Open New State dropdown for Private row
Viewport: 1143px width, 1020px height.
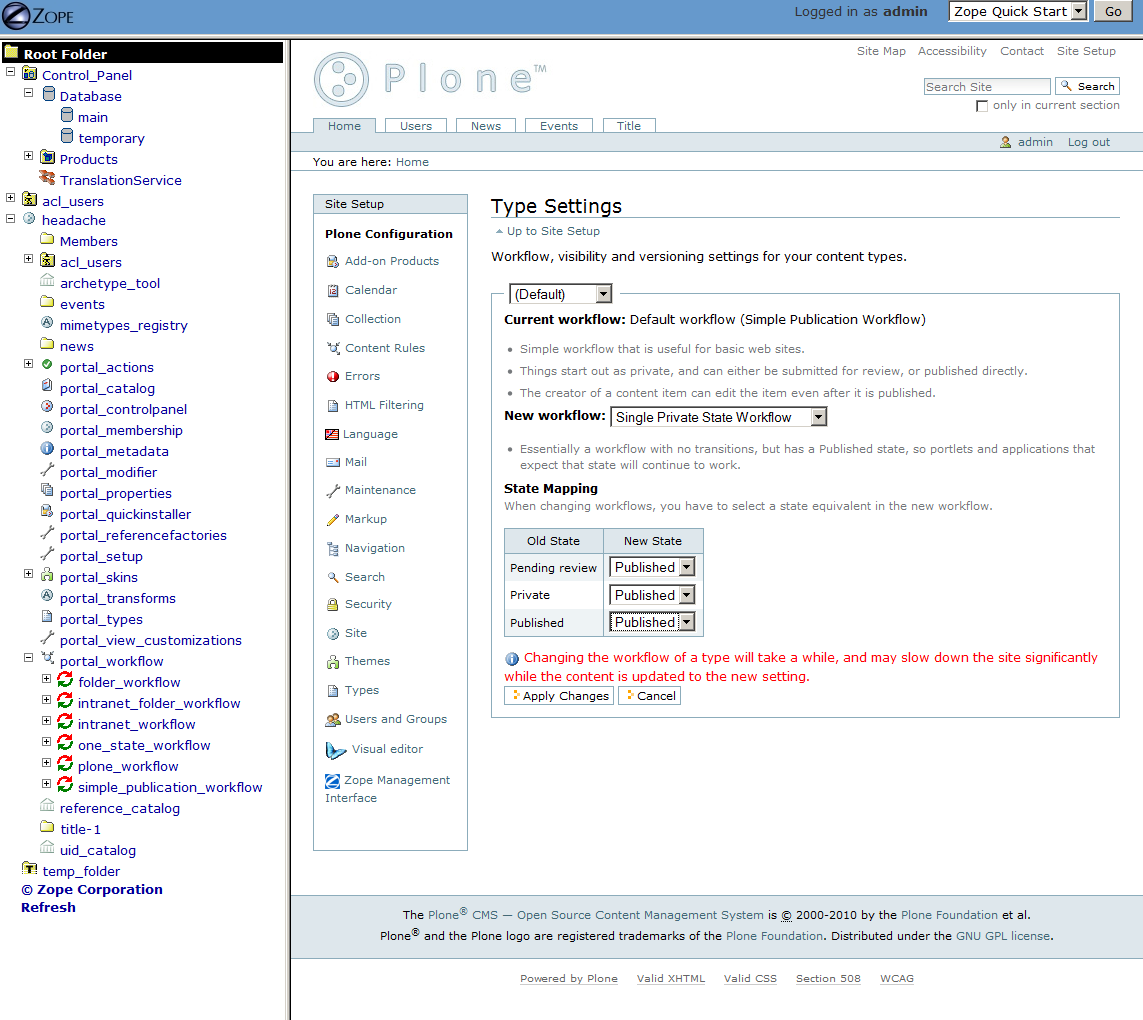tap(652, 595)
